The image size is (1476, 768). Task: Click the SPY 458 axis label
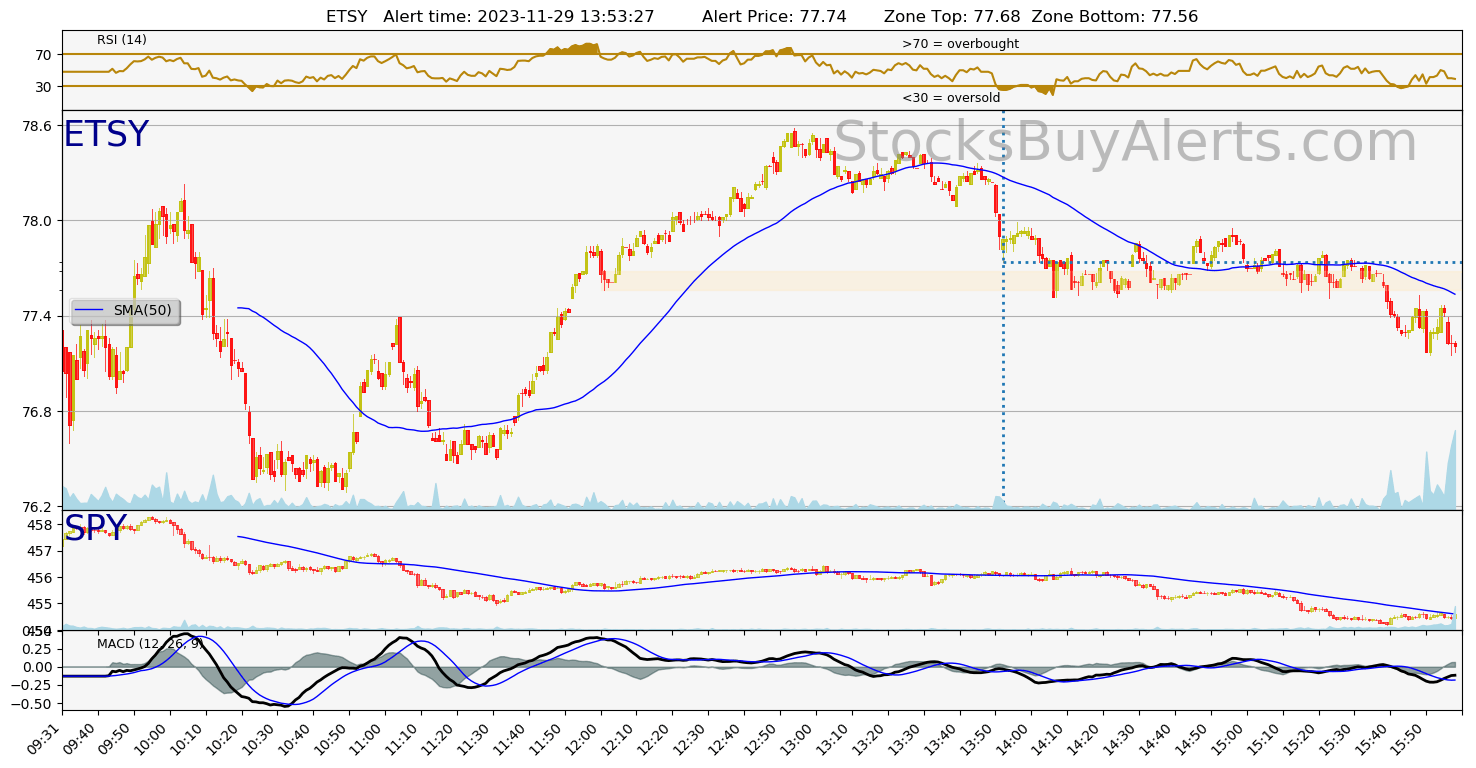pyautogui.click(x=41, y=525)
